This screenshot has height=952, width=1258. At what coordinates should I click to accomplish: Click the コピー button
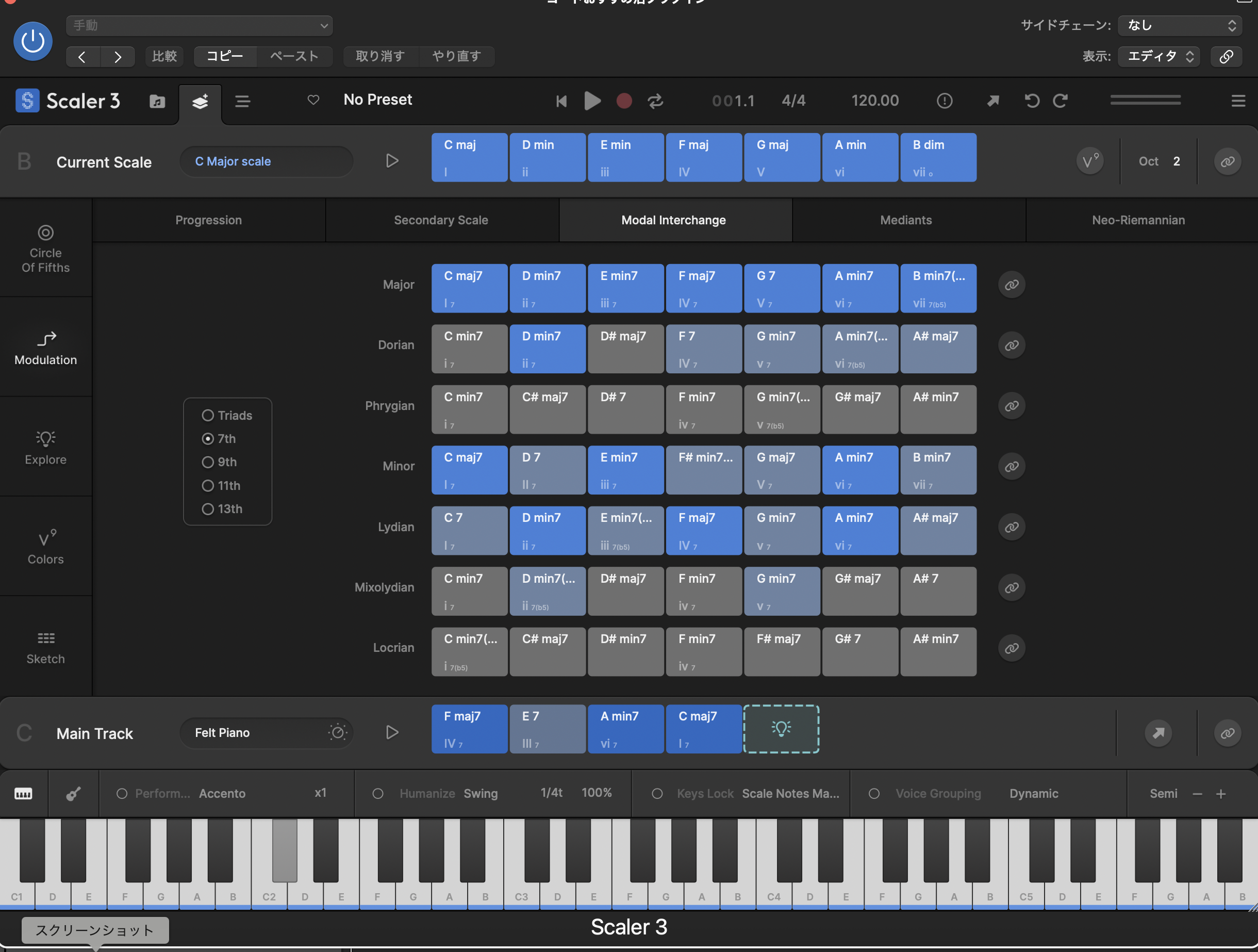click(x=225, y=56)
